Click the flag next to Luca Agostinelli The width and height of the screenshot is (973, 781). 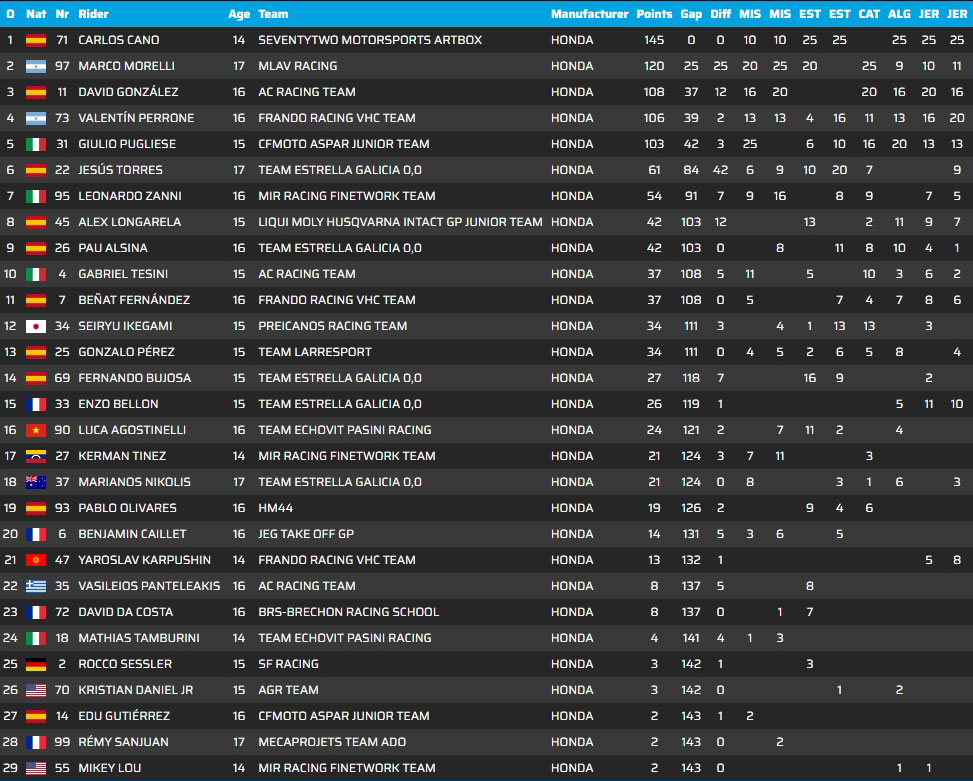click(36, 430)
